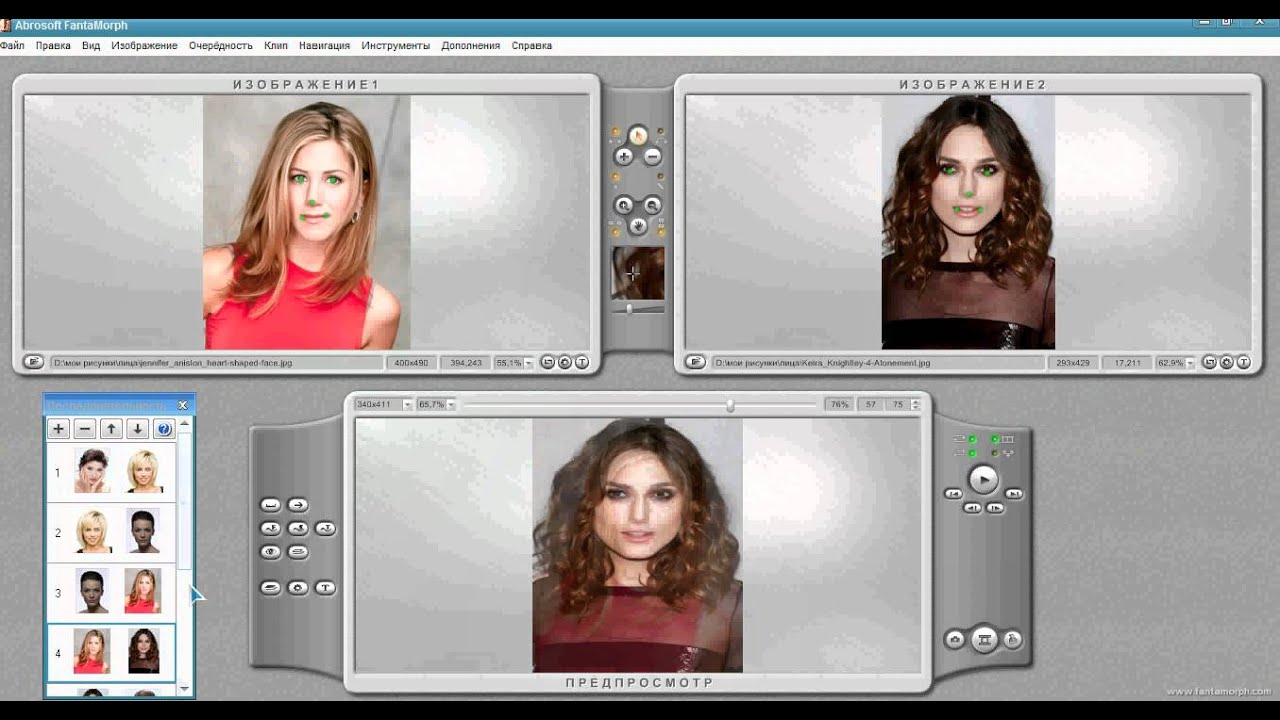
Task: Play the morph preview
Action: point(984,479)
